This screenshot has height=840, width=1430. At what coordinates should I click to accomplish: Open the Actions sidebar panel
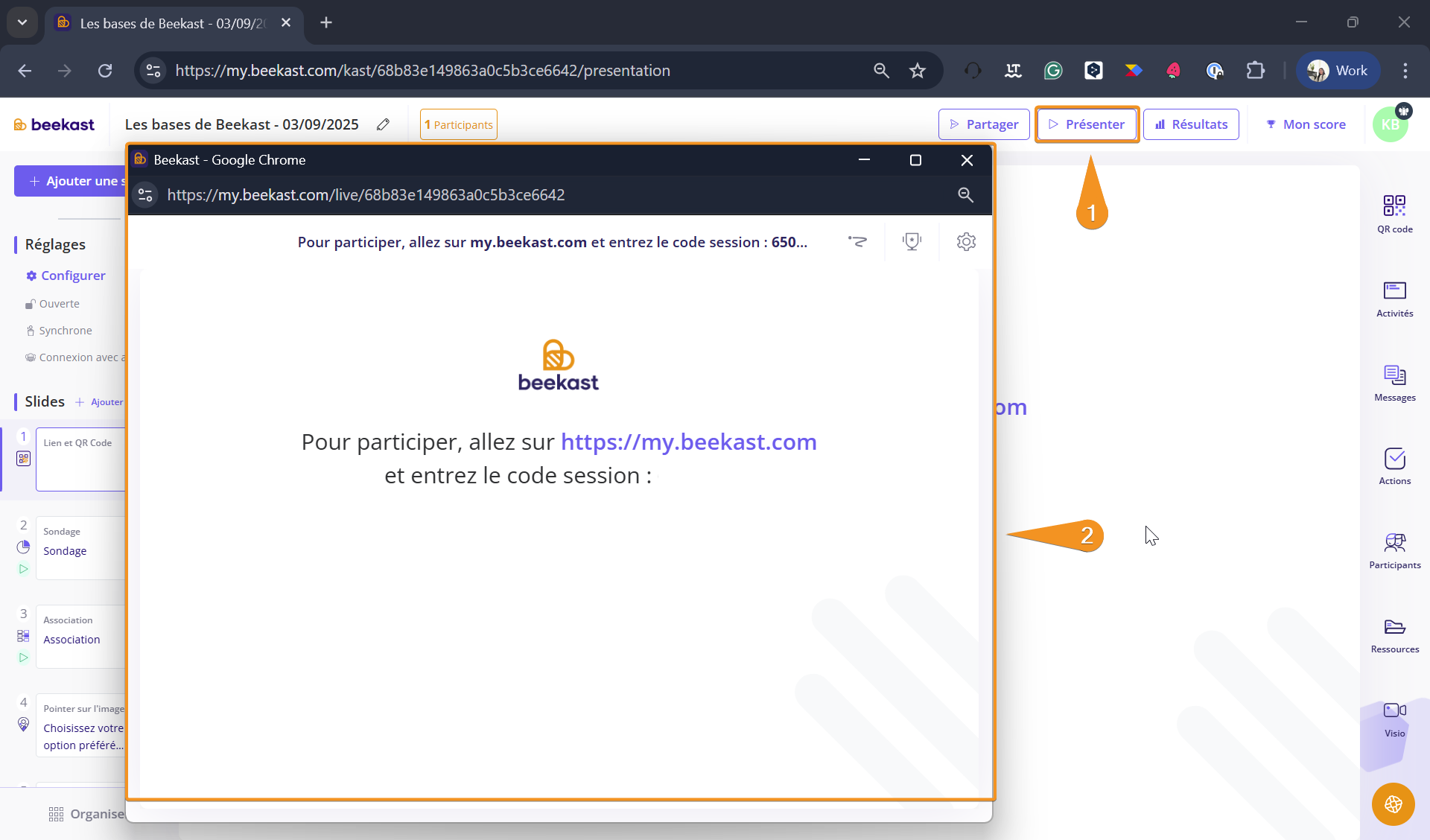1394,467
